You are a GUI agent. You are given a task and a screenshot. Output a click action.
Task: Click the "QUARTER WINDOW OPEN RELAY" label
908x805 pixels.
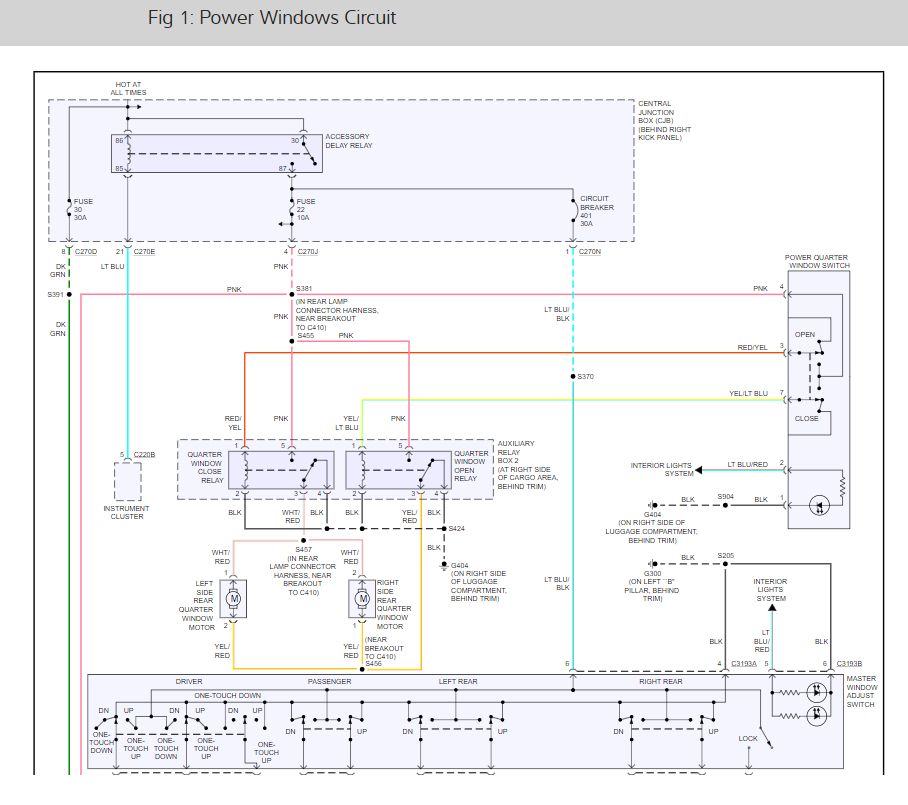[x=471, y=466]
